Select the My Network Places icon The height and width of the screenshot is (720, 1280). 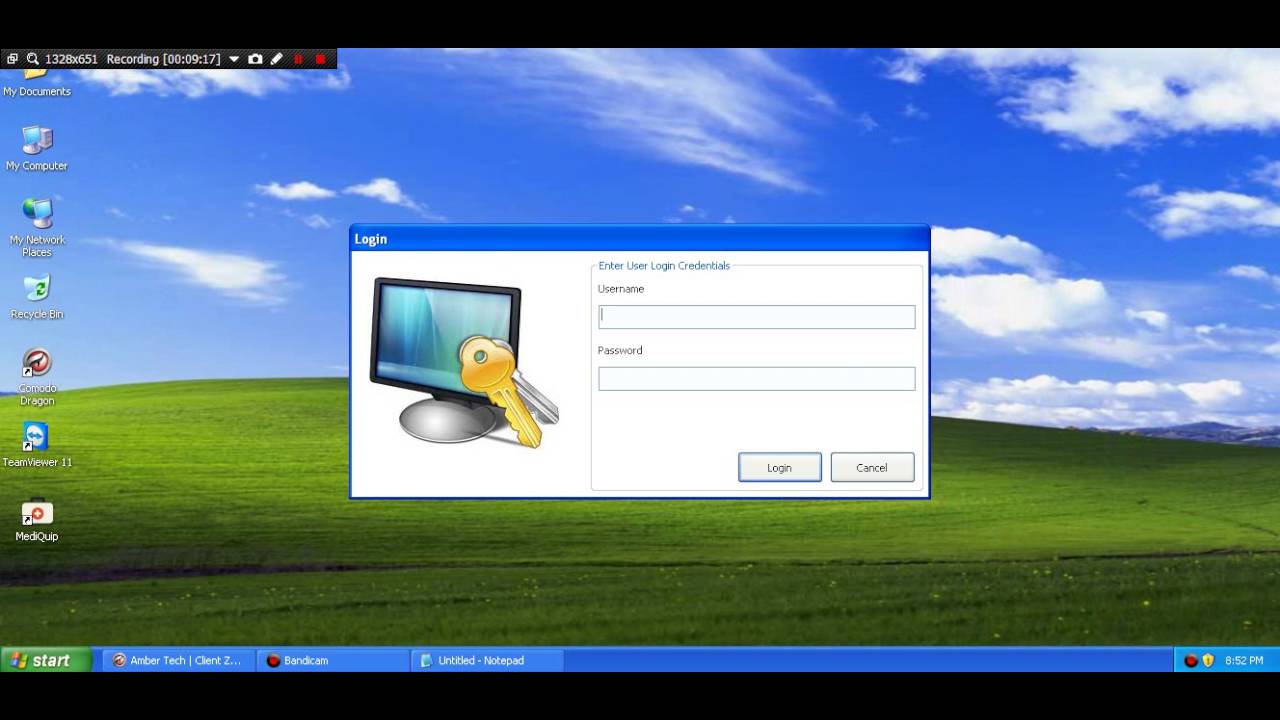click(37, 228)
